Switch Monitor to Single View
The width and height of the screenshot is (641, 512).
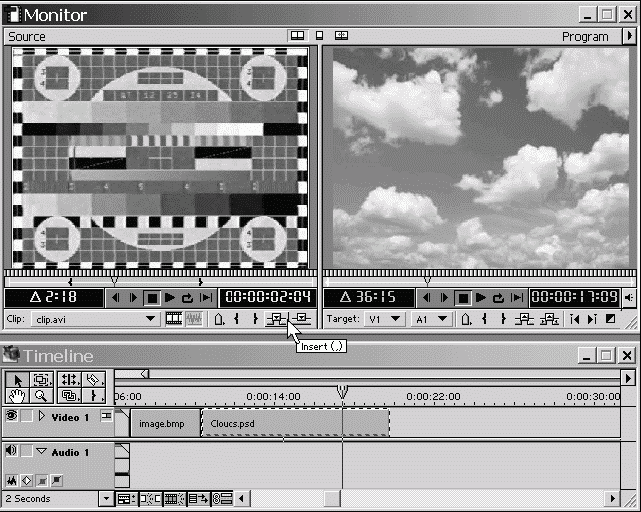click(319, 36)
